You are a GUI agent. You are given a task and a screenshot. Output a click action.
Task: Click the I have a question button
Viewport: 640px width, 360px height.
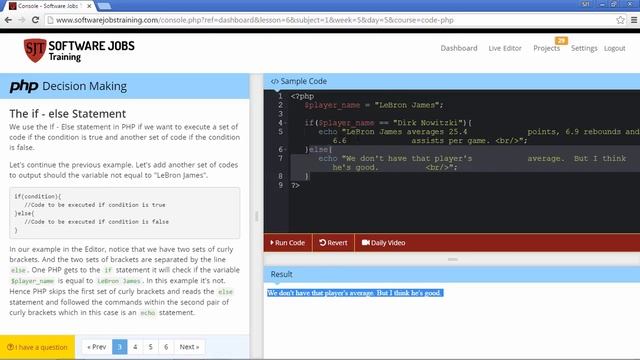pyautogui.click(x=37, y=347)
